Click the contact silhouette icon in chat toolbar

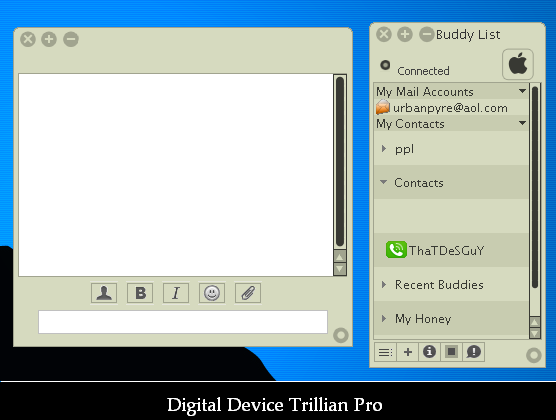[x=104, y=293]
